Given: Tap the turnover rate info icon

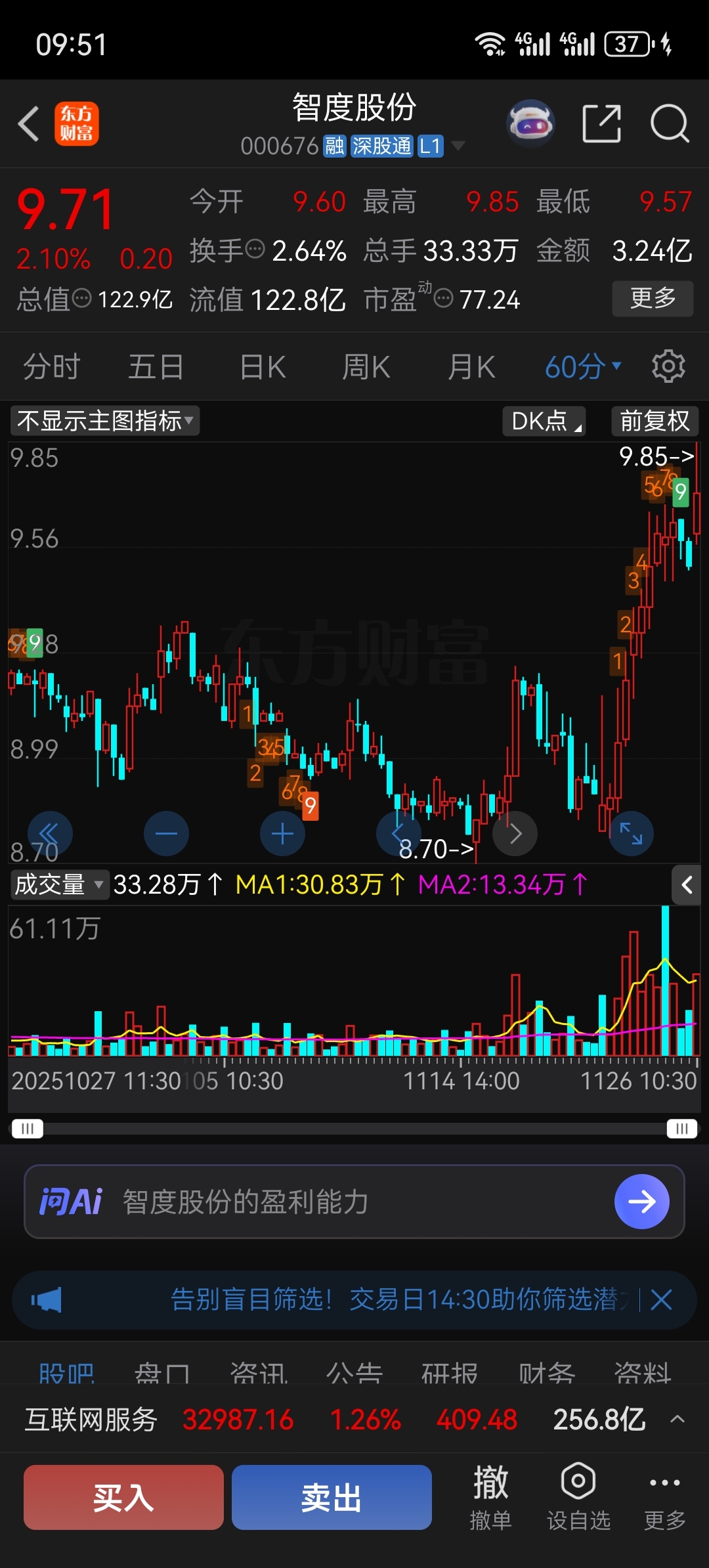Looking at the screenshot, I should click(255, 250).
